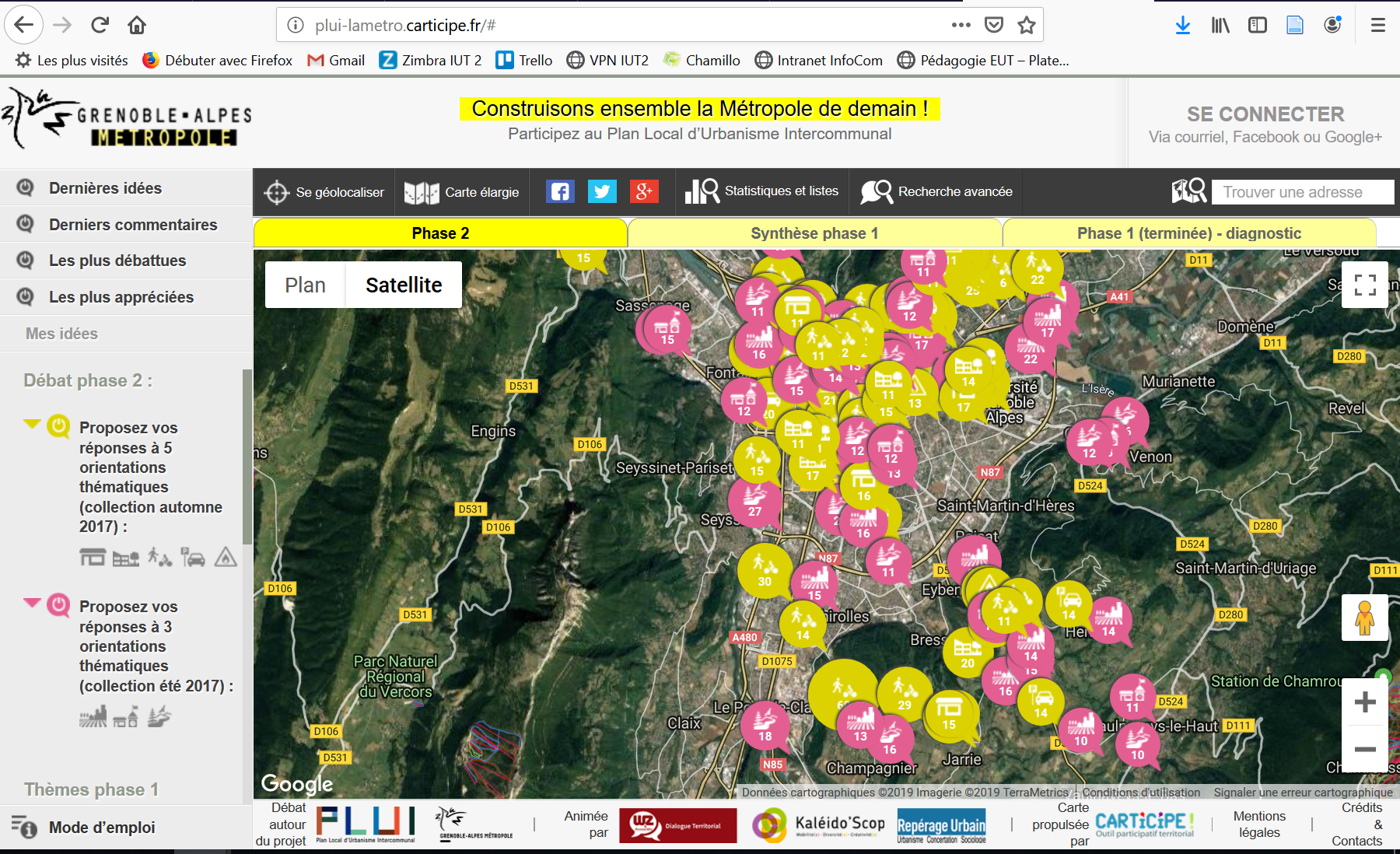1400x854 pixels.
Task: Switch map to Plan view
Action: coord(305,285)
